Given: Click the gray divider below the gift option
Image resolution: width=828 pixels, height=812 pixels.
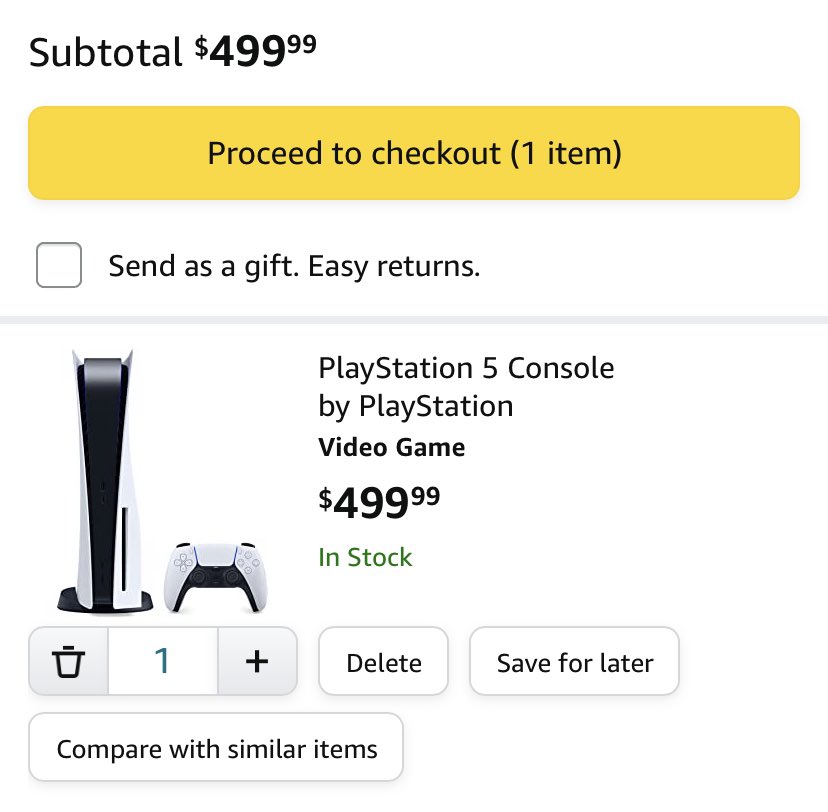Looking at the screenshot, I should pyautogui.click(x=414, y=320).
